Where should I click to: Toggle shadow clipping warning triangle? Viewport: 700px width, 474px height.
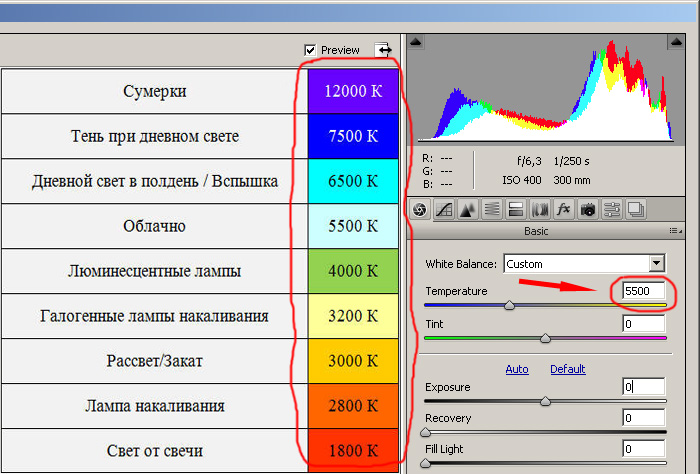416,42
